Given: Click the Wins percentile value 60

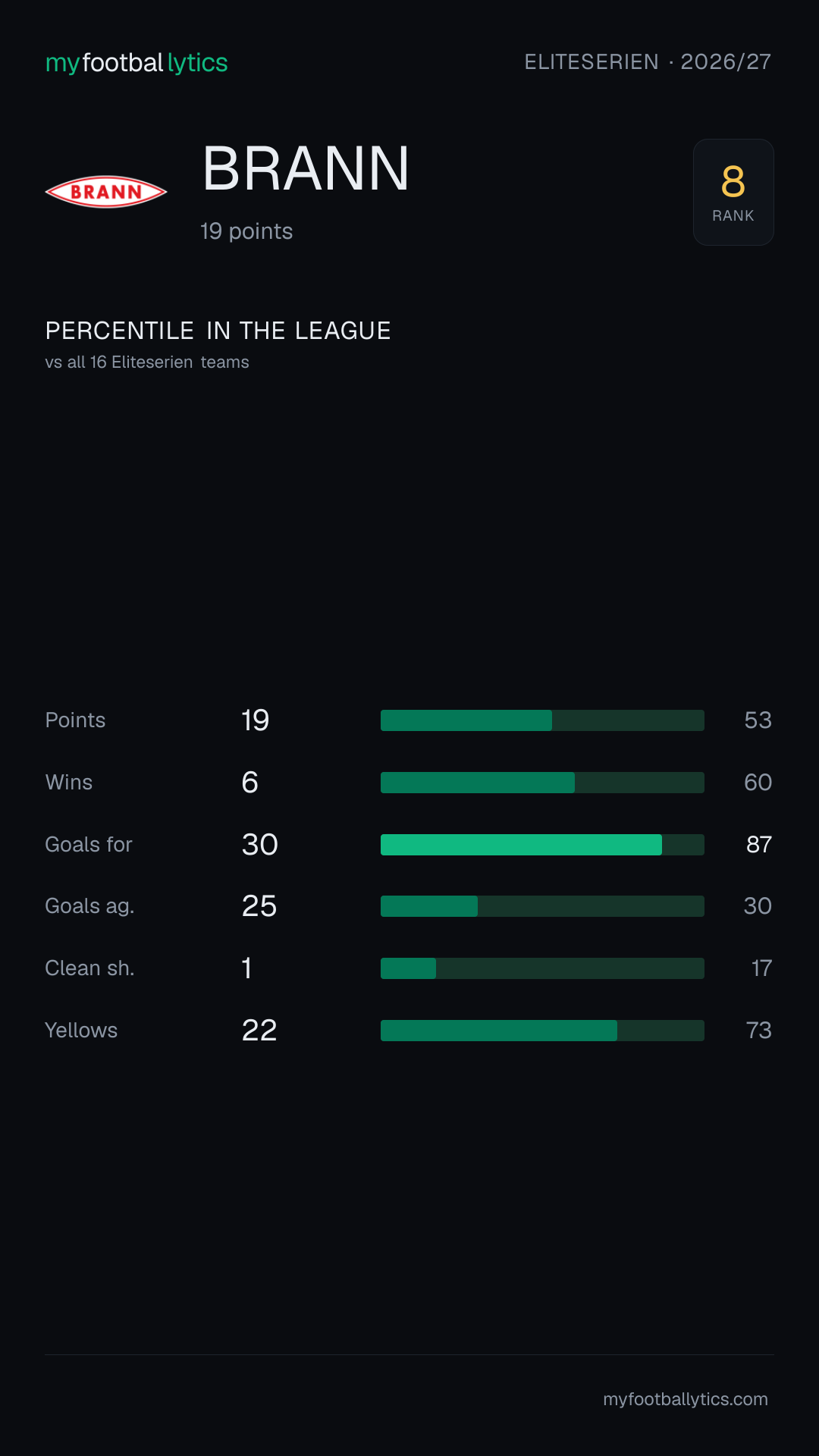Looking at the screenshot, I should (x=758, y=783).
